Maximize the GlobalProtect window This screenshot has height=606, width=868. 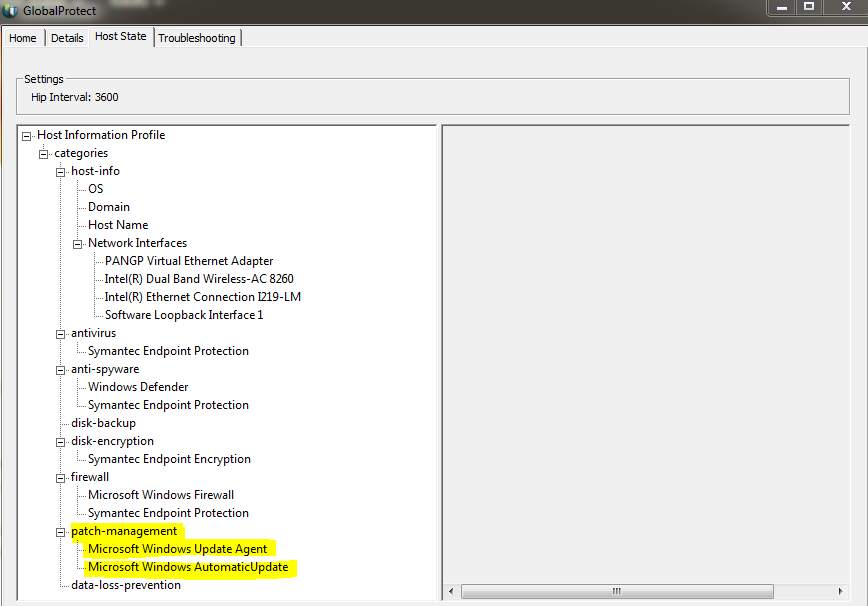[809, 7]
